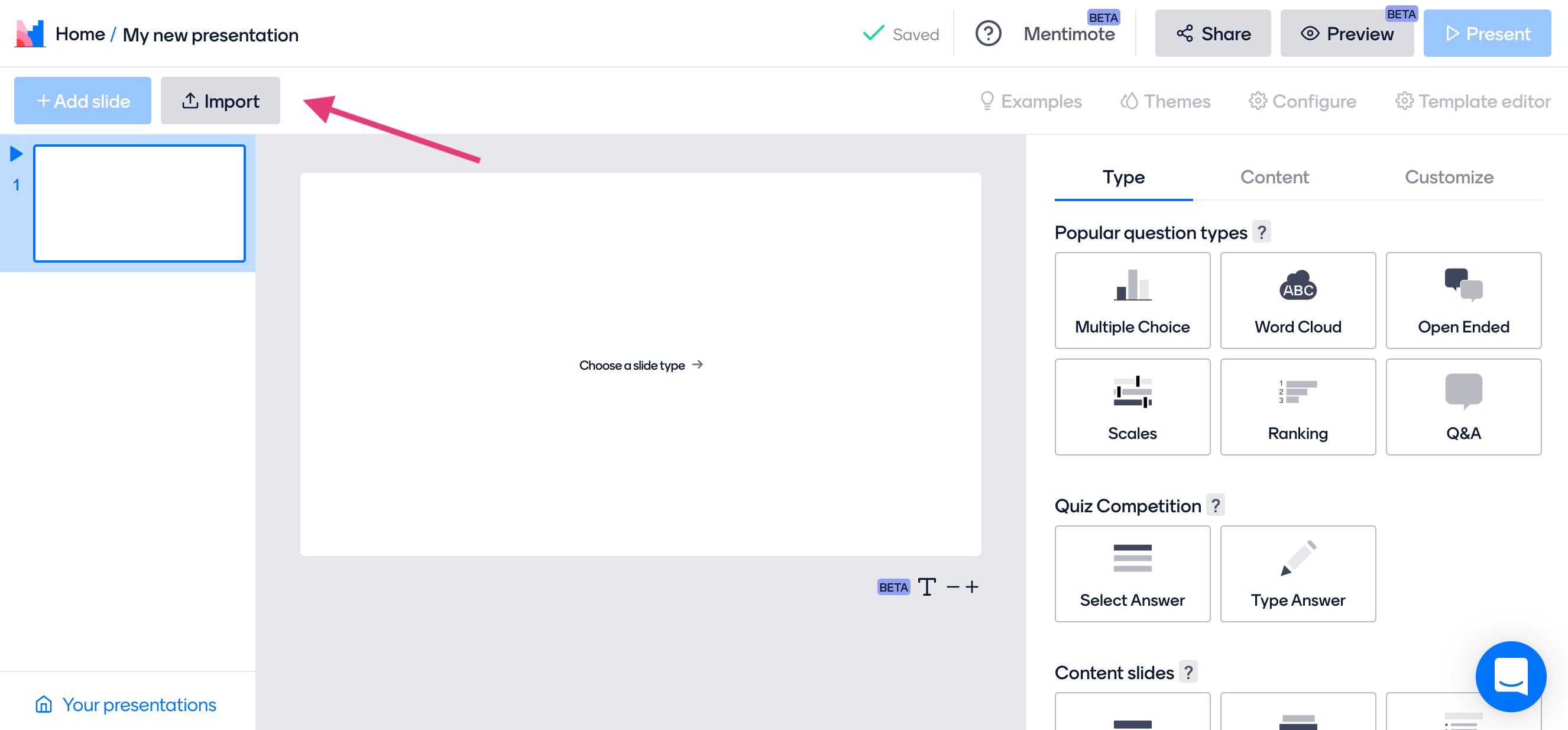Select the Word Cloud question type
Viewport: 1568px width, 730px height.
point(1297,300)
